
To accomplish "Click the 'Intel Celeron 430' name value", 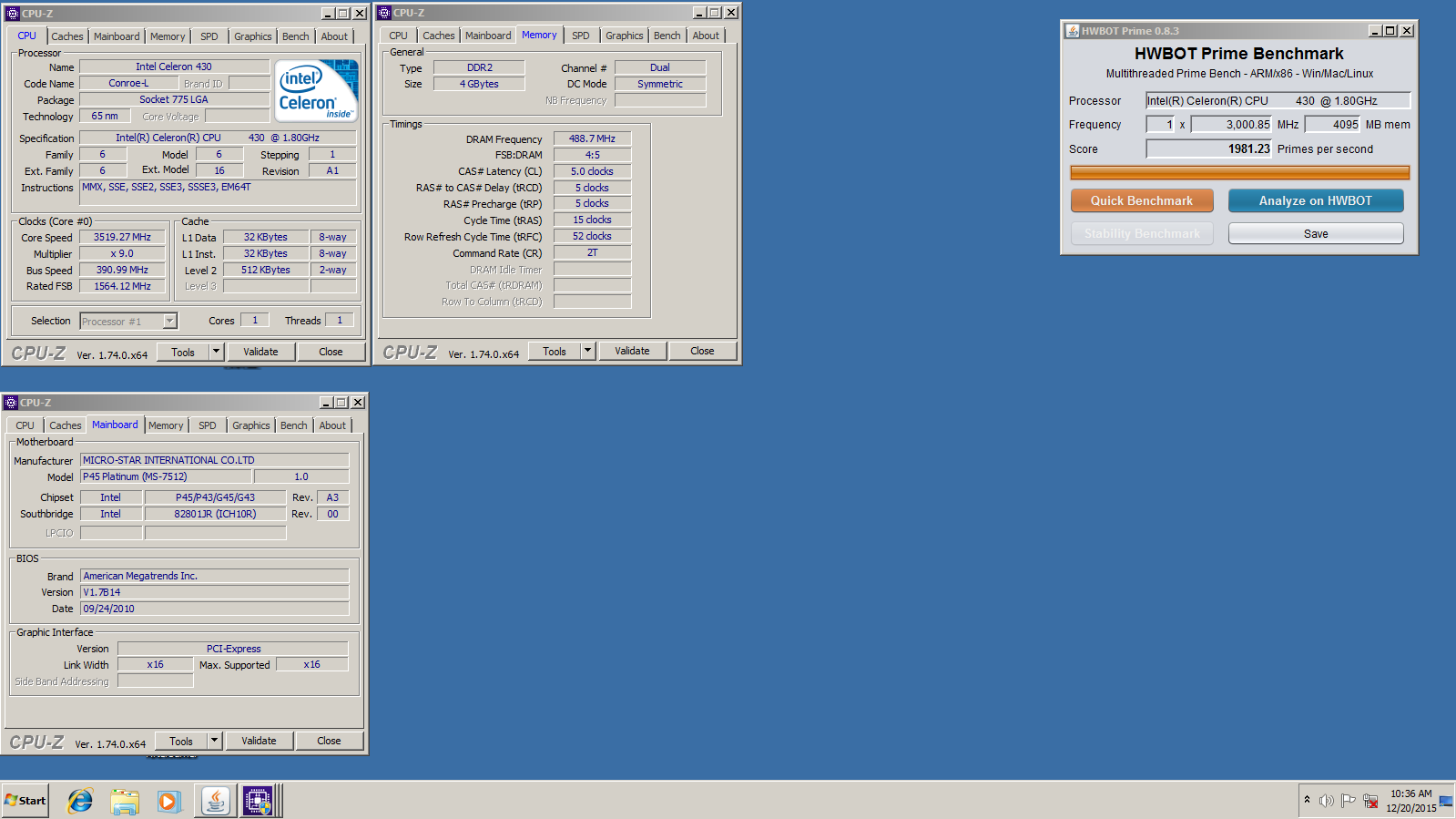I will coord(174,67).
